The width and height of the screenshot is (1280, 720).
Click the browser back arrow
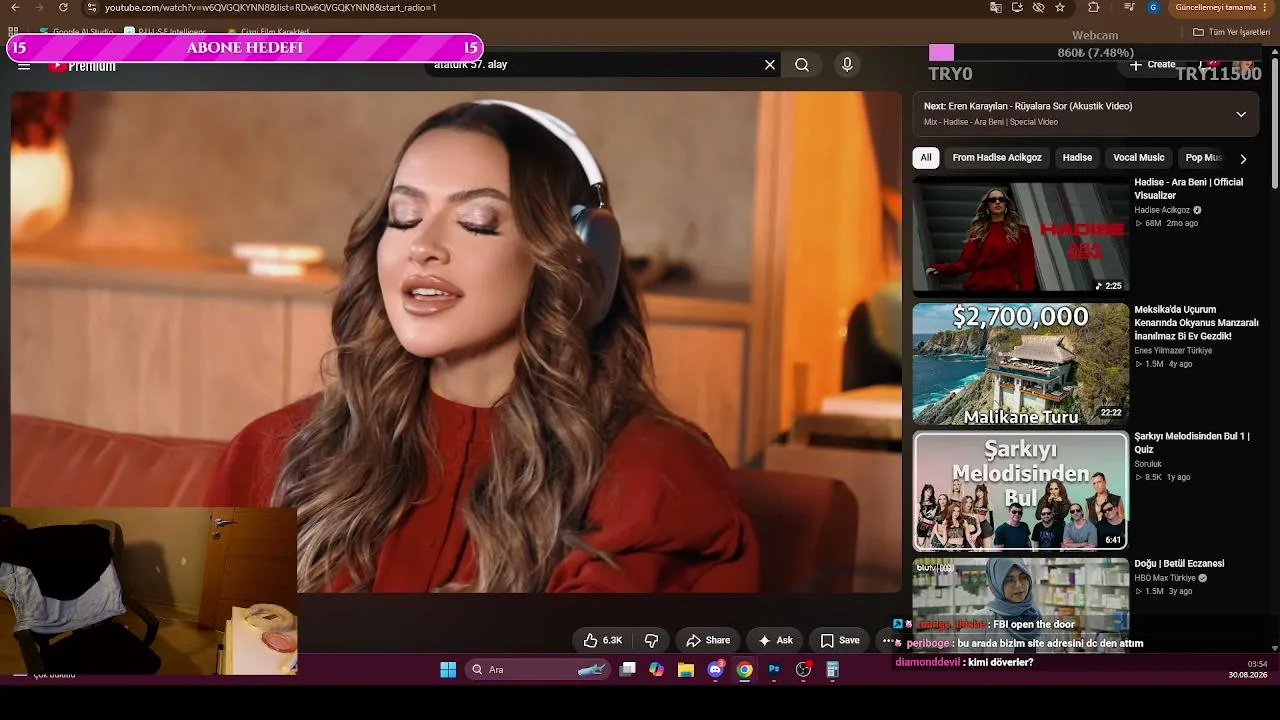[x=15, y=8]
